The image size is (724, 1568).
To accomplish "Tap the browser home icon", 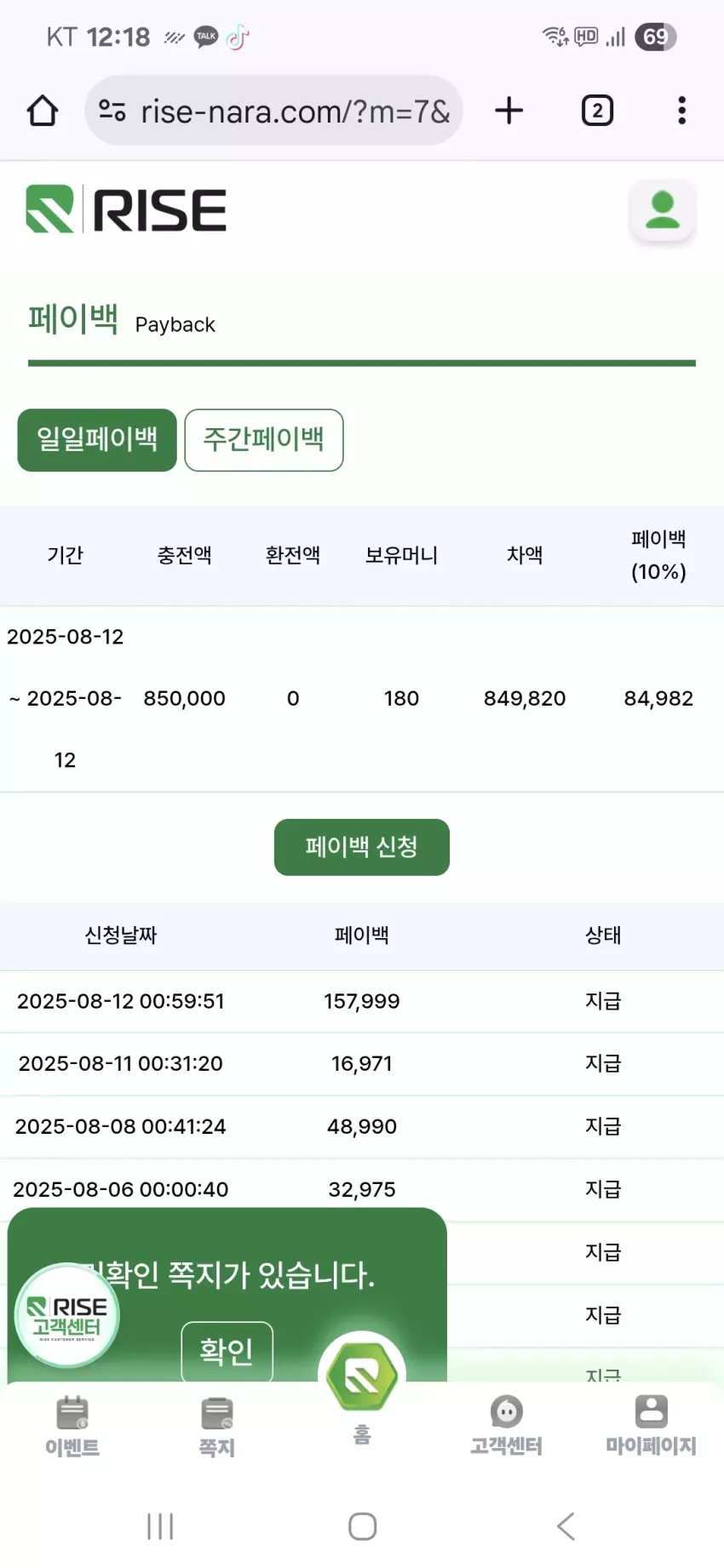I will tap(42, 111).
